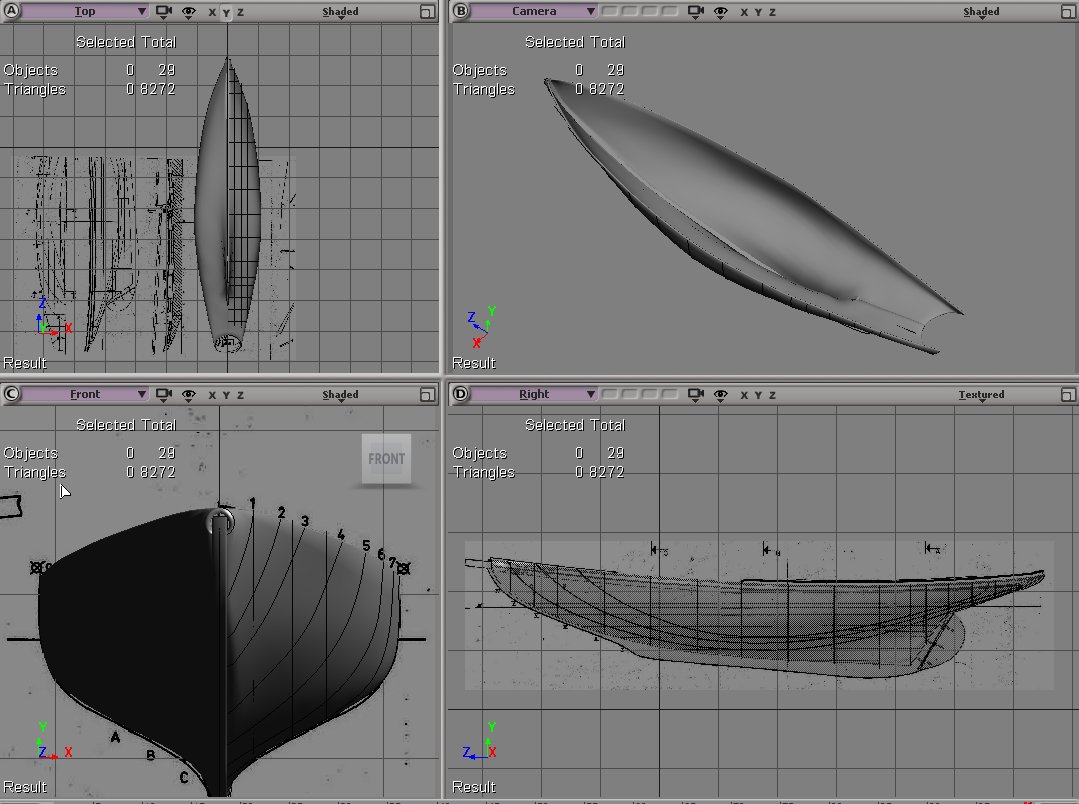Image resolution: width=1079 pixels, height=804 pixels.
Task: Open Textured display menu in Right viewport
Action: 981,395
